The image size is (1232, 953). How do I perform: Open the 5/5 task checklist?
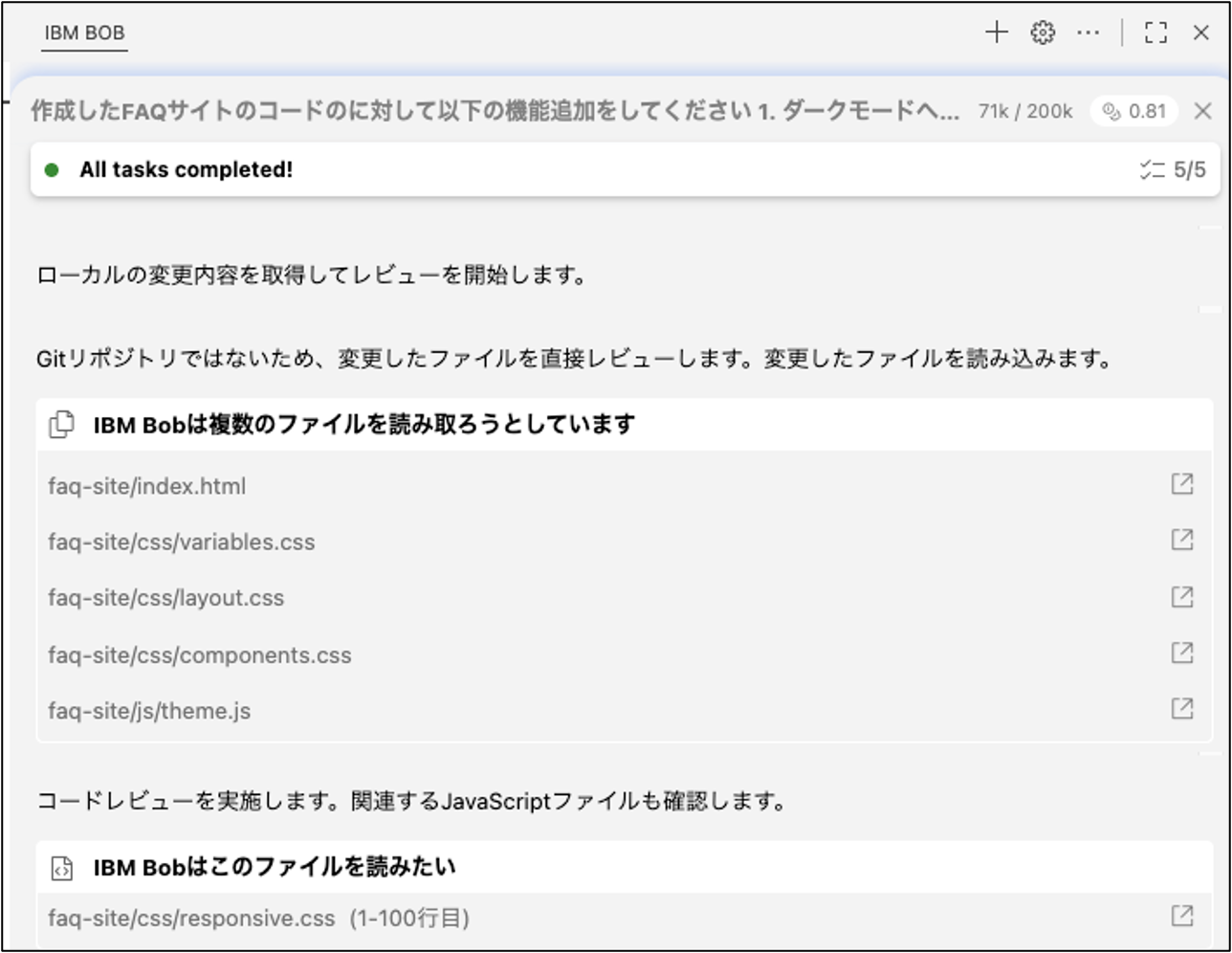coord(1173,170)
